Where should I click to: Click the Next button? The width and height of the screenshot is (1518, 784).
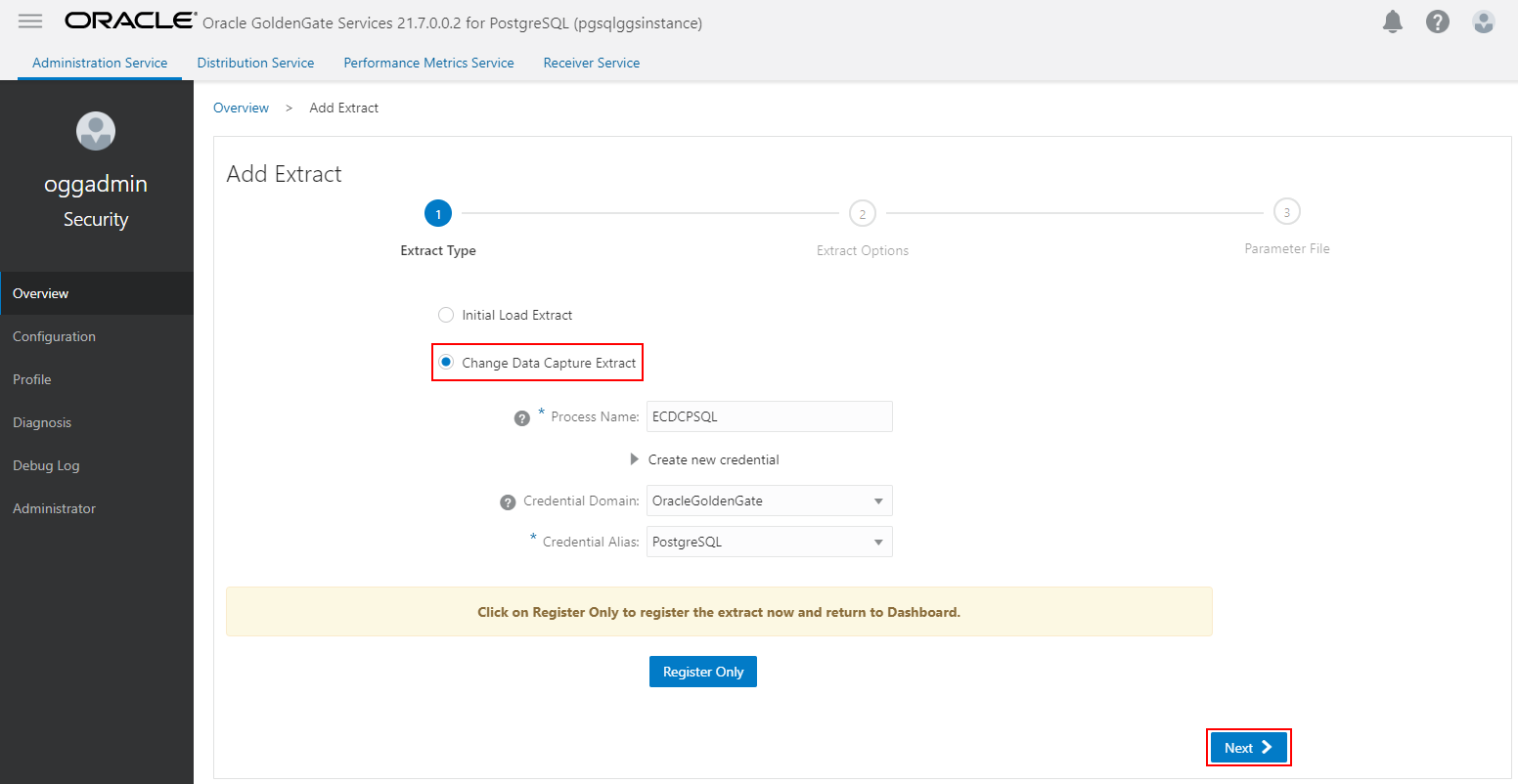(x=1248, y=748)
